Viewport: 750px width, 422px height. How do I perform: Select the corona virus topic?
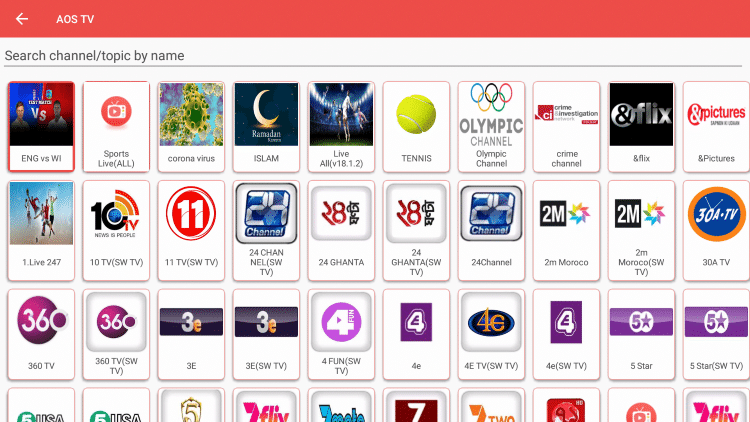[191, 126]
